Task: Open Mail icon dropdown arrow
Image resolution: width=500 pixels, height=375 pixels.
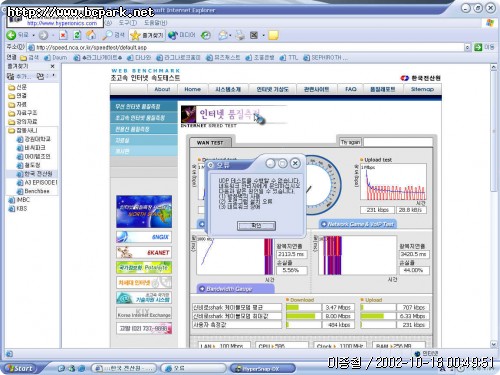Action: coord(230,35)
